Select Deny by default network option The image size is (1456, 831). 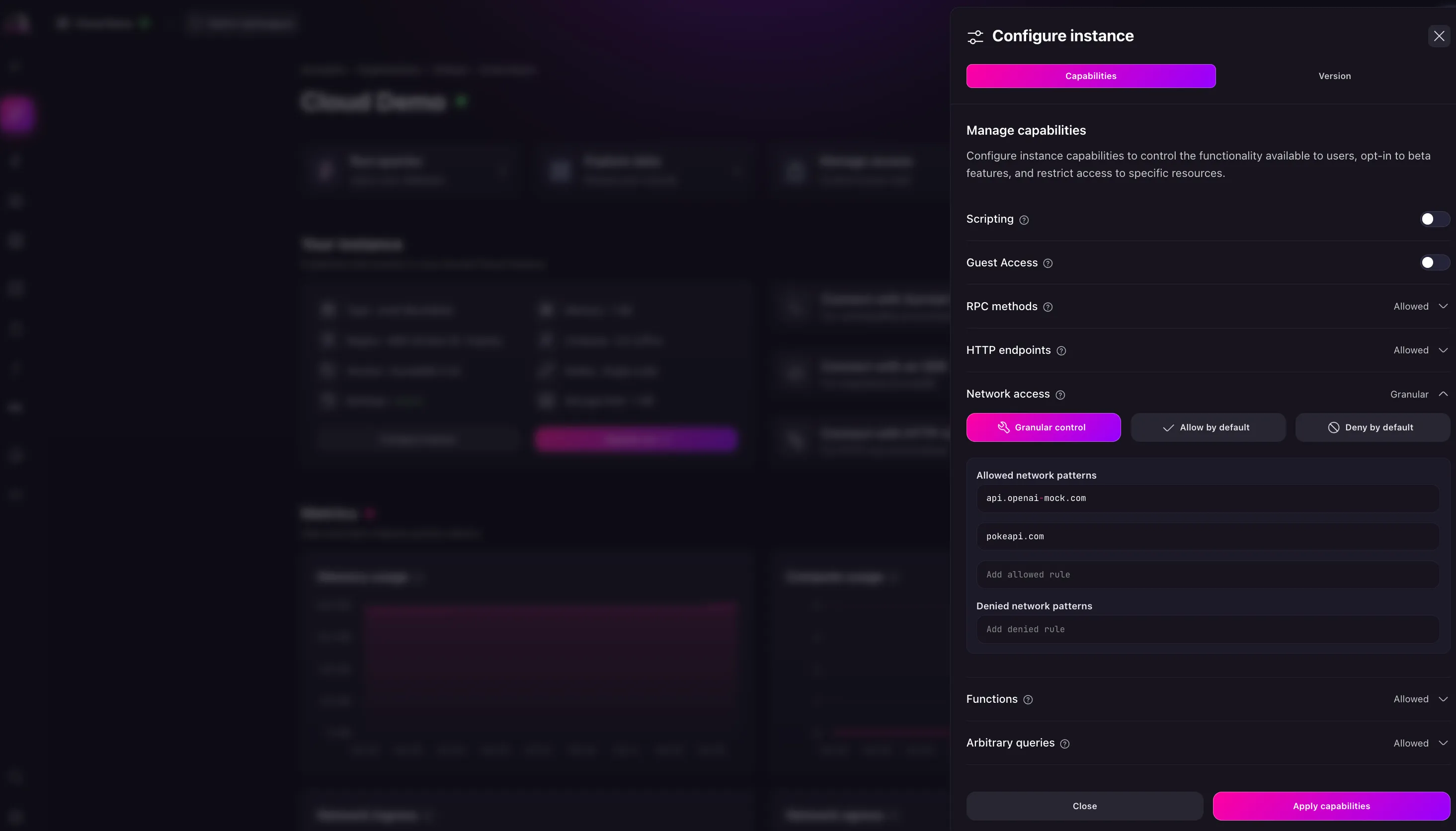click(1372, 427)
